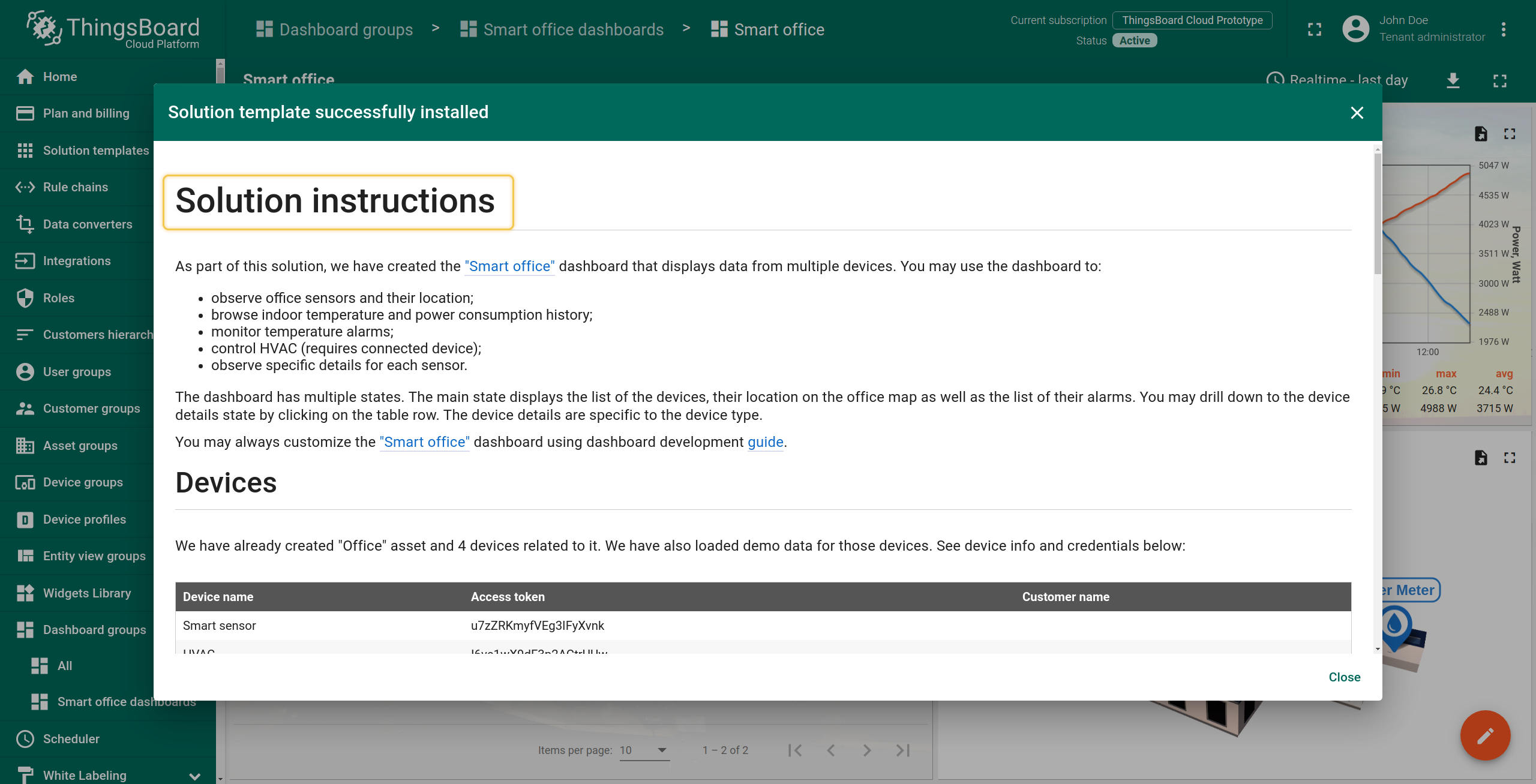The width and height of the screenshot is (1536, 784).
Task: Click the ThingsBoard logo
Action: point(113,30)
